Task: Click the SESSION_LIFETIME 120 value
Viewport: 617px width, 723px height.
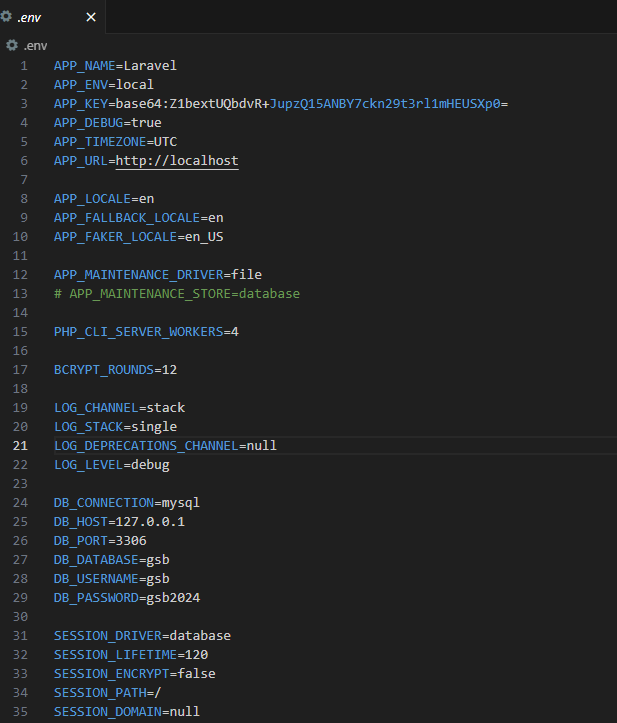Action: pos(196,655)
